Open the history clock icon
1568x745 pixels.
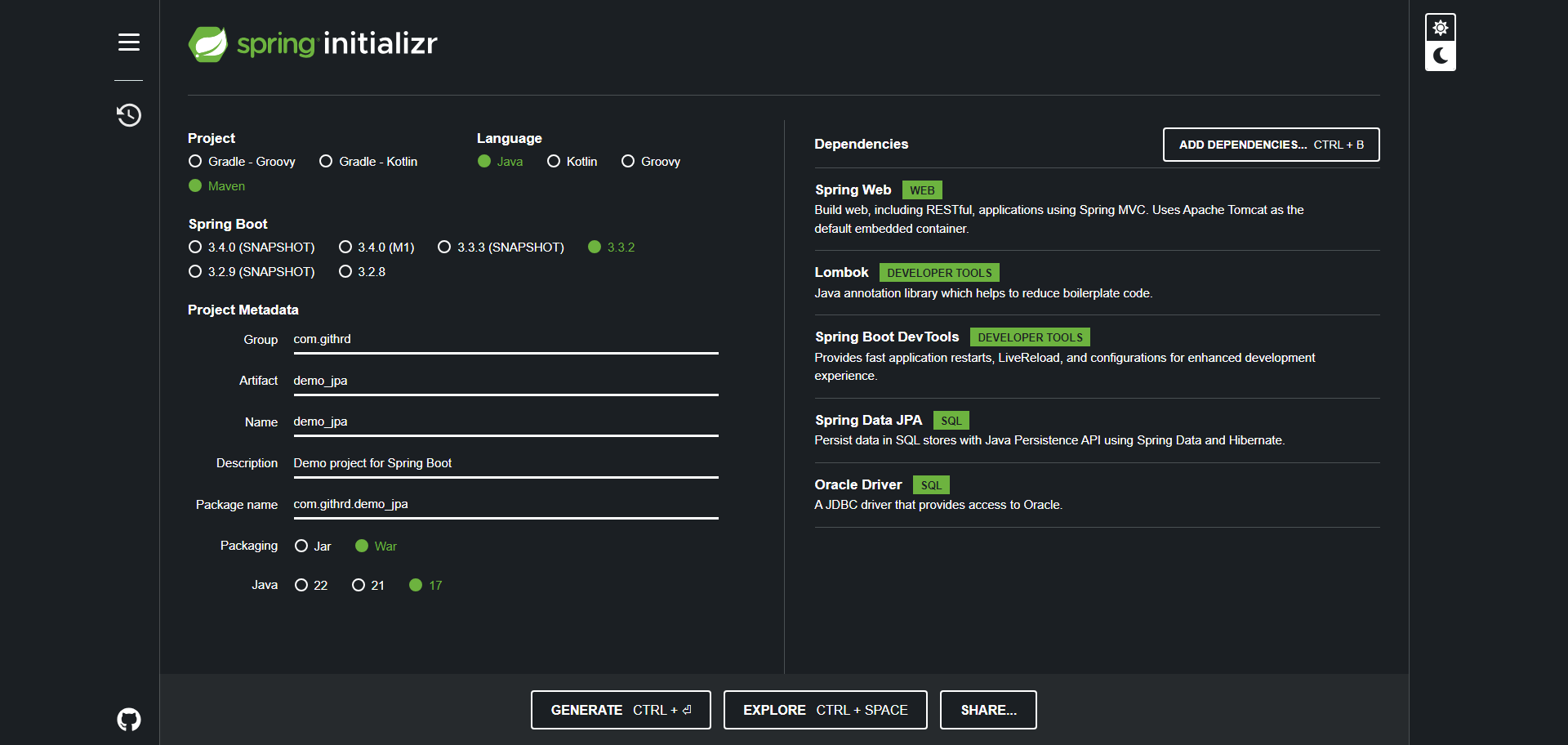(129, 115)
